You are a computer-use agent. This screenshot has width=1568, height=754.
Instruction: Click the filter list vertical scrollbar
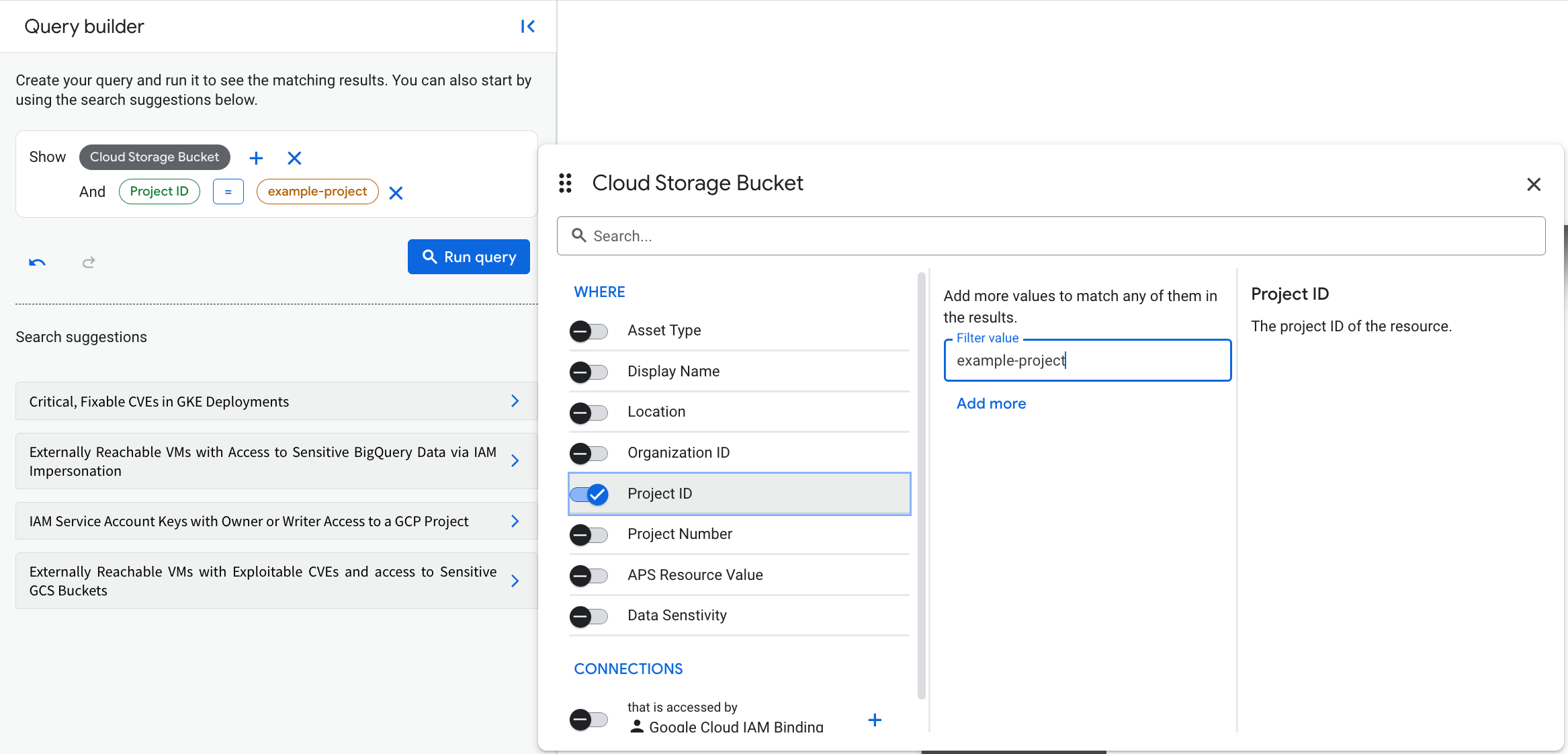click(921, 484)
